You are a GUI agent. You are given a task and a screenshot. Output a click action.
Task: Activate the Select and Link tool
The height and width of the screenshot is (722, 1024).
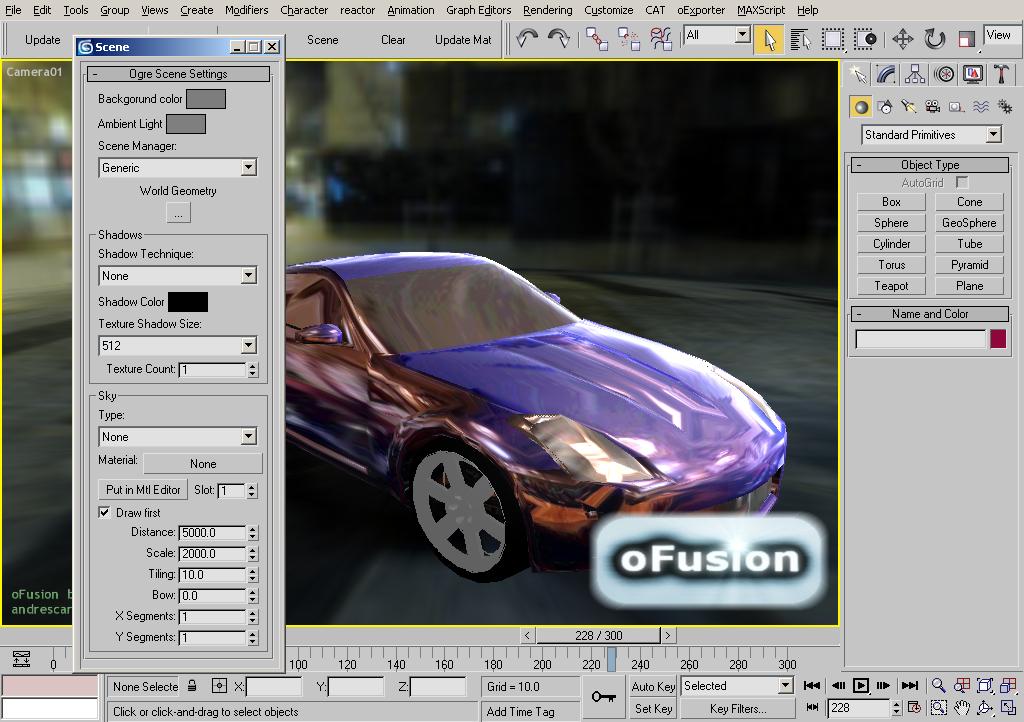click(596, 39)
